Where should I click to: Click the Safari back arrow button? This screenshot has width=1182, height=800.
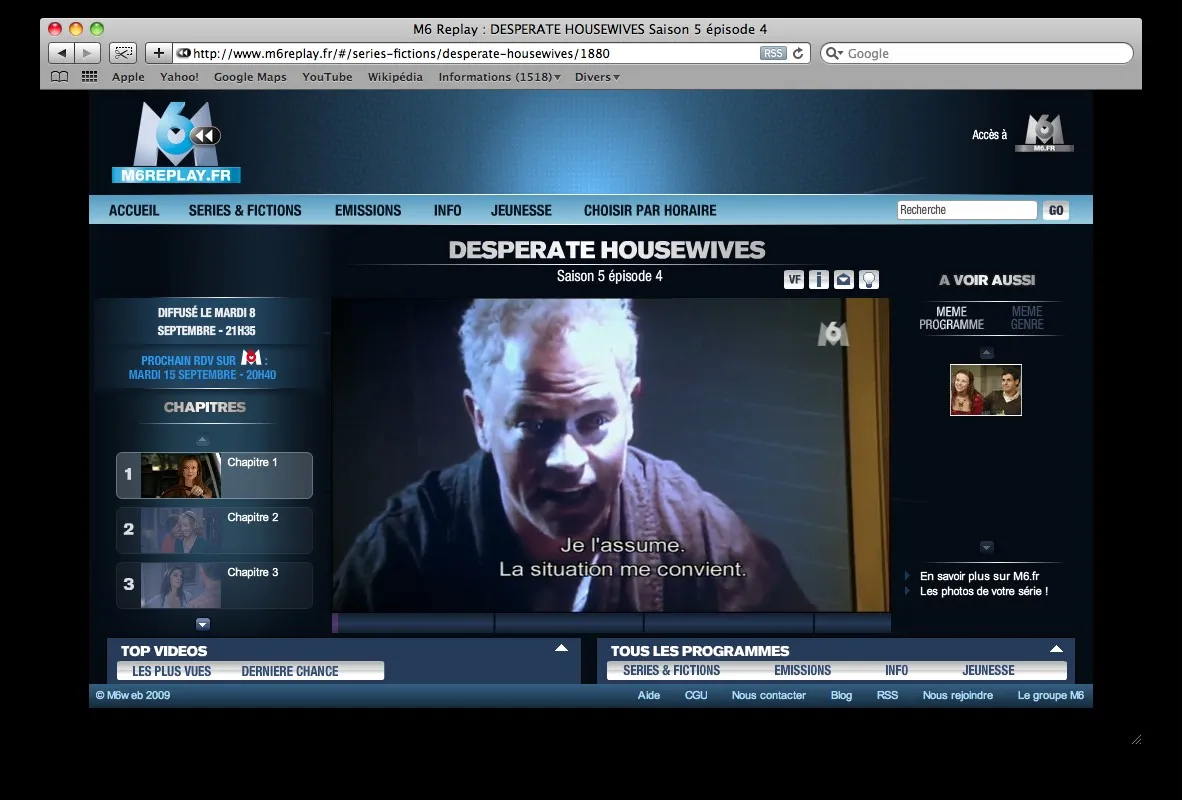pyautogui.click(x=62, y=53)
